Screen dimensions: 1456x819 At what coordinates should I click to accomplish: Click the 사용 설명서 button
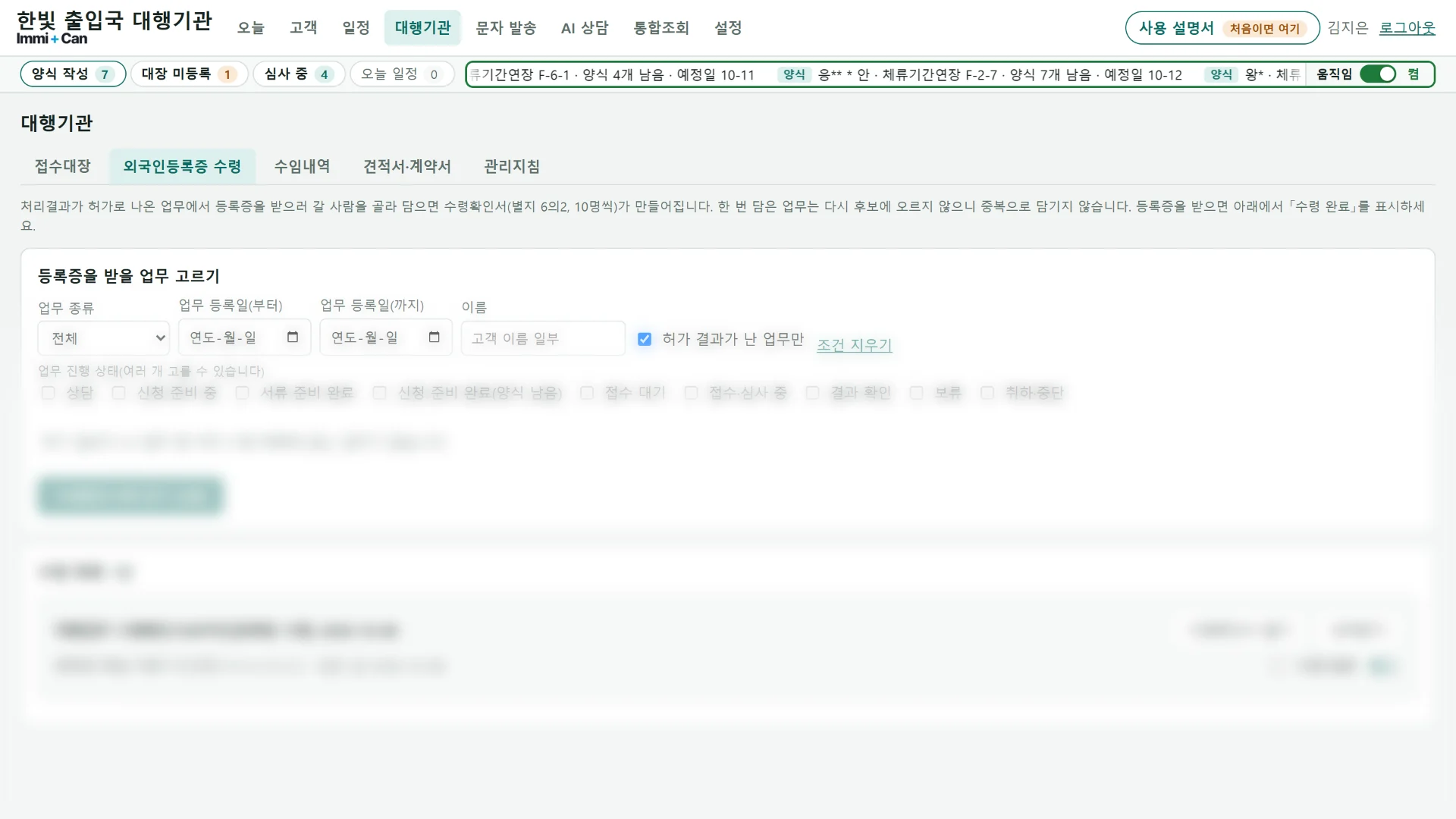click(1222, 28)
